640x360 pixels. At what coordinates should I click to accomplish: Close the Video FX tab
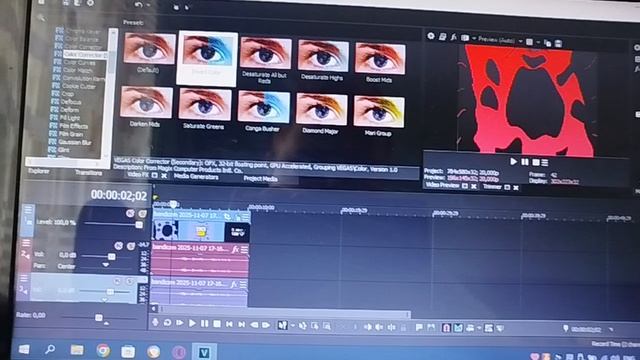click(x=164, y=176)
